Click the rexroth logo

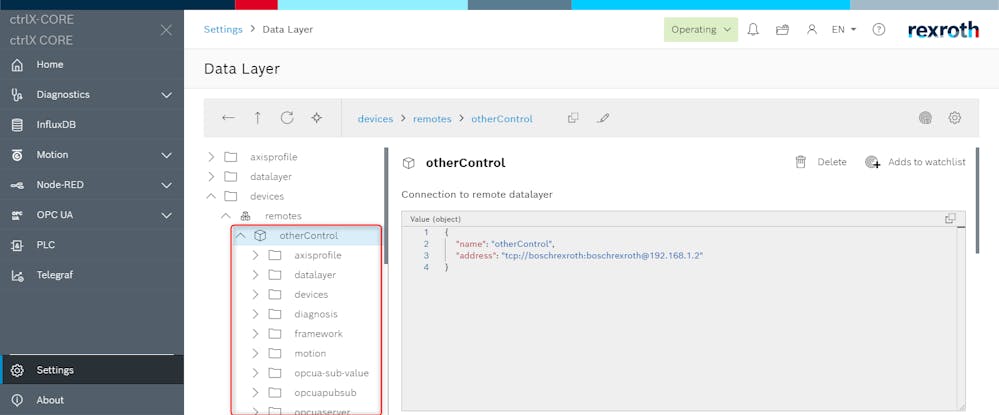(x=943, y=30)
